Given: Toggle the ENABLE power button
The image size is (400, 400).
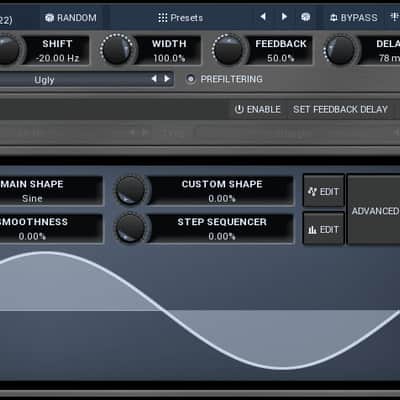Looking at the screenshot, I should point(257,109).
